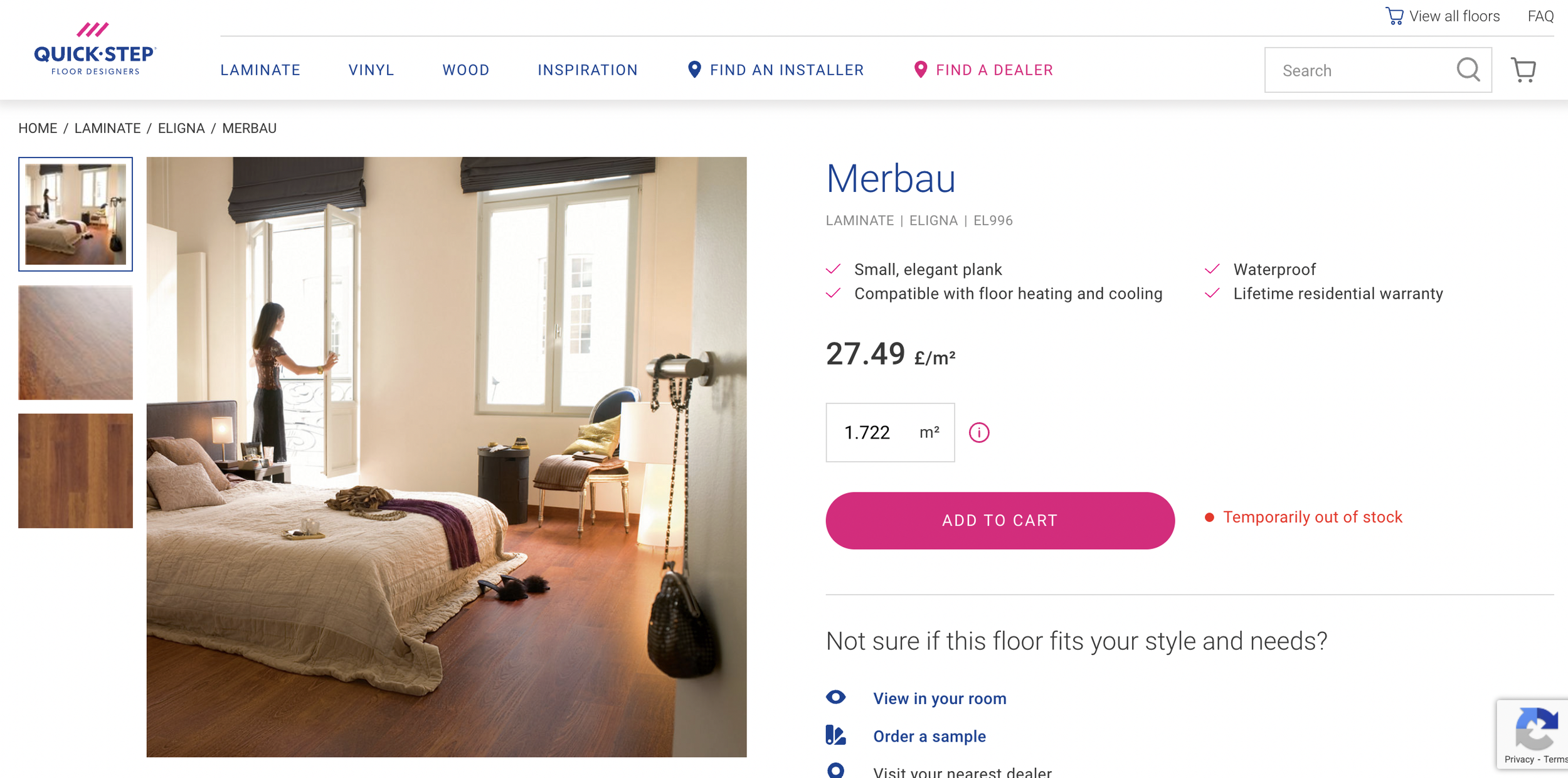This screenshot has width=1568, height=778.
Task: Open the shopping cart icon
Action: point(1523,70)
